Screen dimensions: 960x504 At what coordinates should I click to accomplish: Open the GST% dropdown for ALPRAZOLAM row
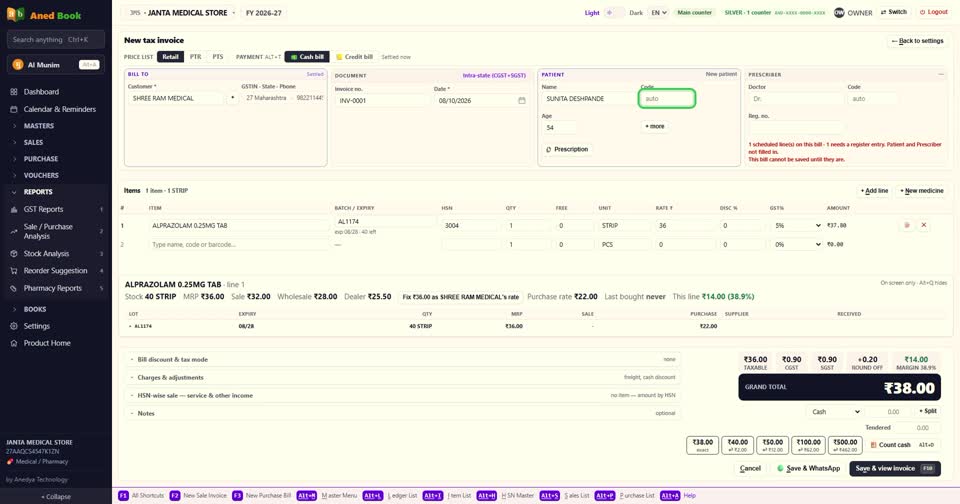[x=797, y=225]
